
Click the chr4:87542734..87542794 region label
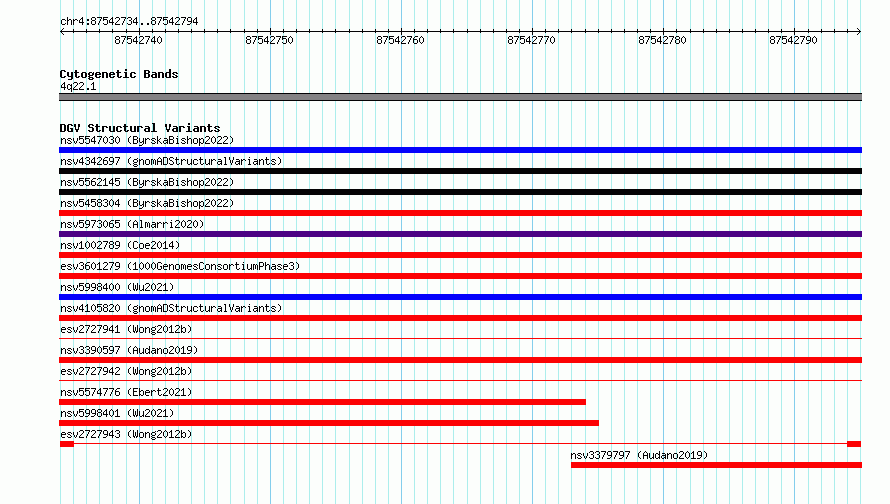click(129, 21)
